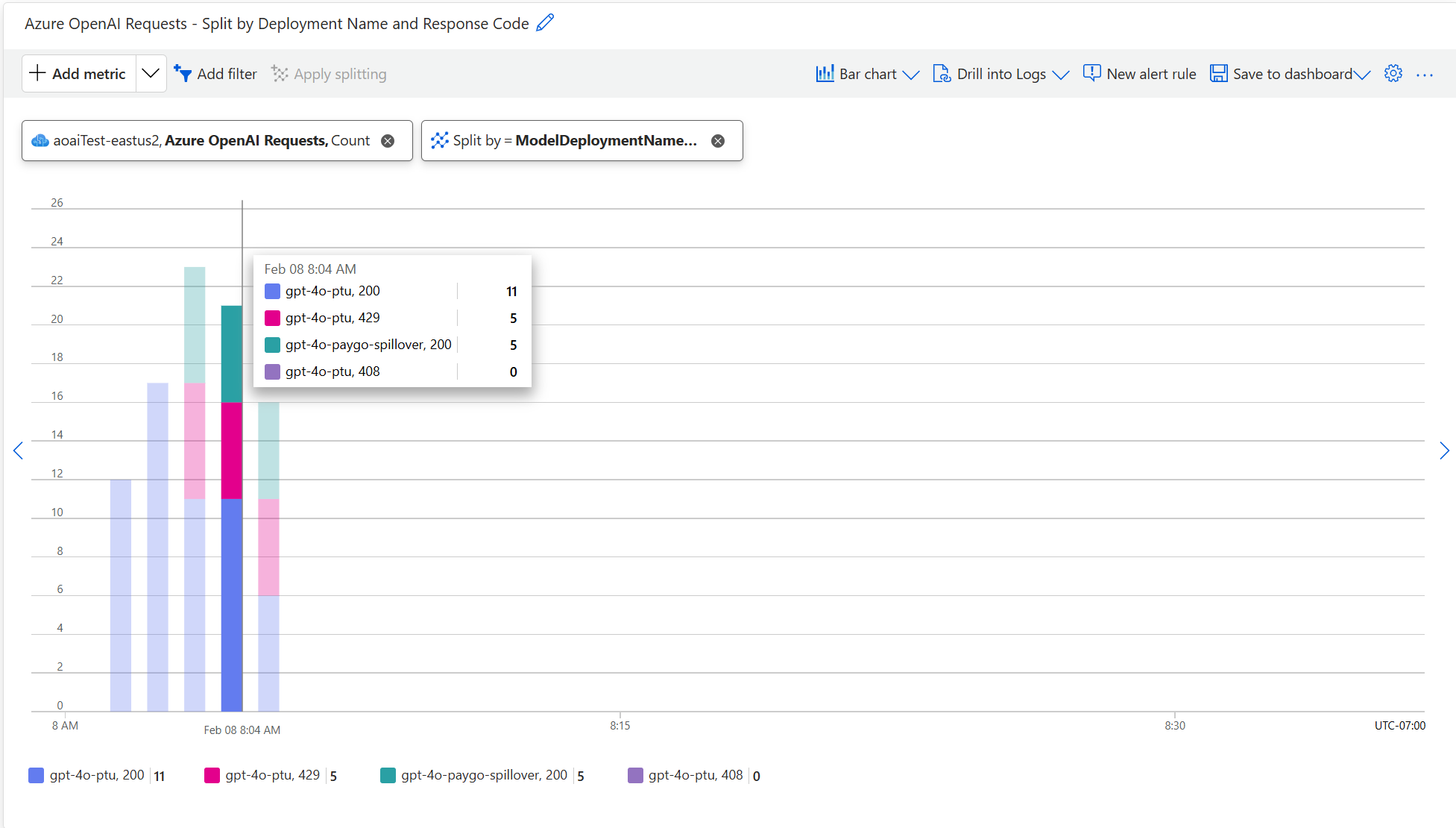Edit the chart title with pencil icon
This screenshot has height=828, width=1456.
click(x=545, y=23)
